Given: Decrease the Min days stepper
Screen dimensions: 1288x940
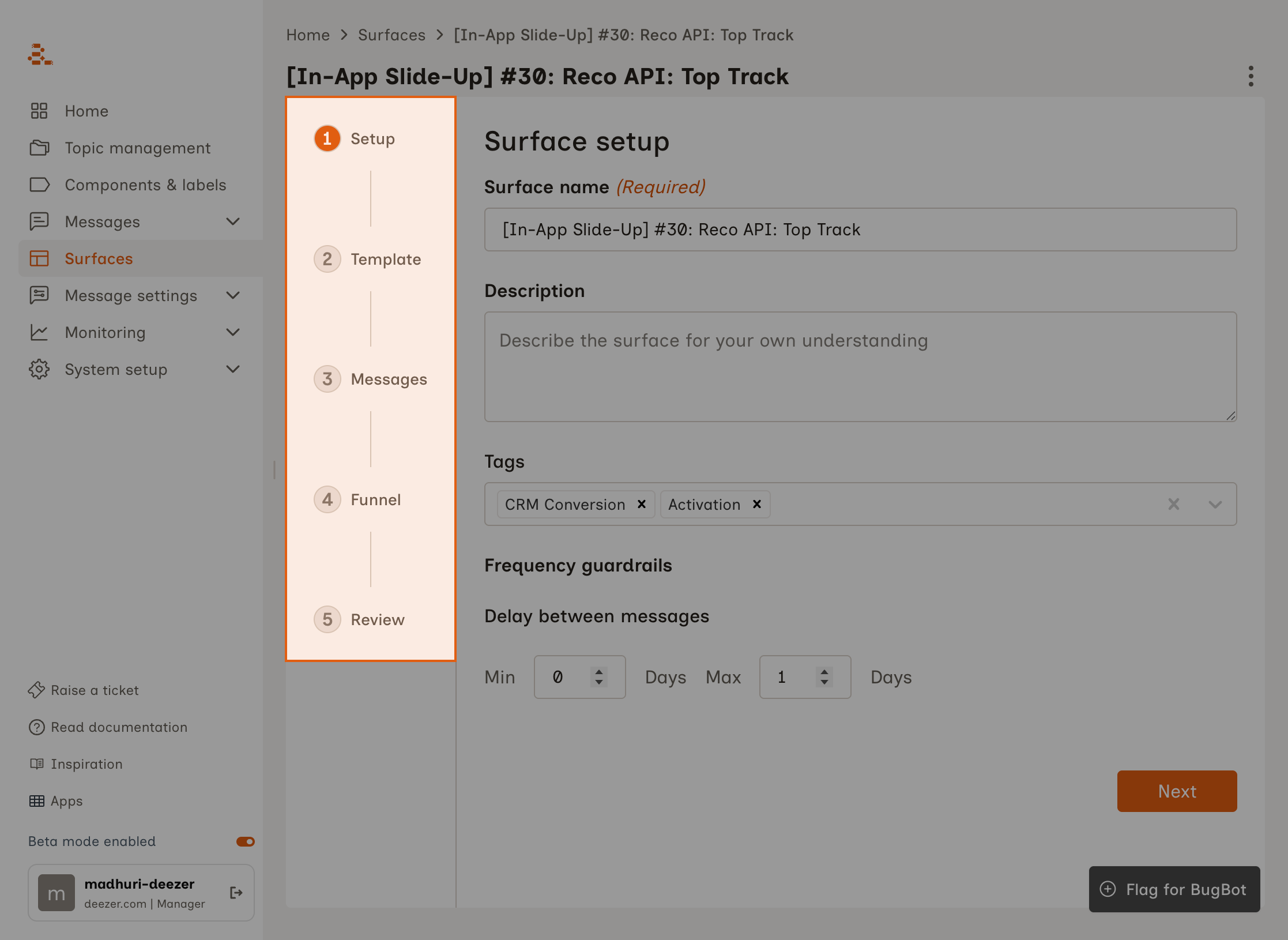Looking at the screenshot, I should pyautogui.click(x=599, y=682).
